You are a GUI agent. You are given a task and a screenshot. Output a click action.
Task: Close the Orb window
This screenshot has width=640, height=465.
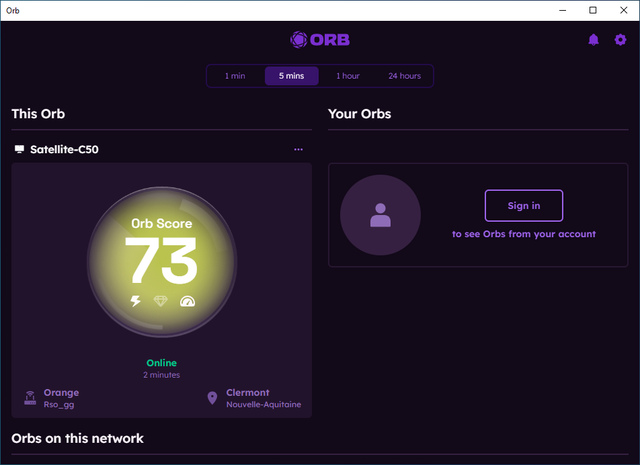(624, 10)
